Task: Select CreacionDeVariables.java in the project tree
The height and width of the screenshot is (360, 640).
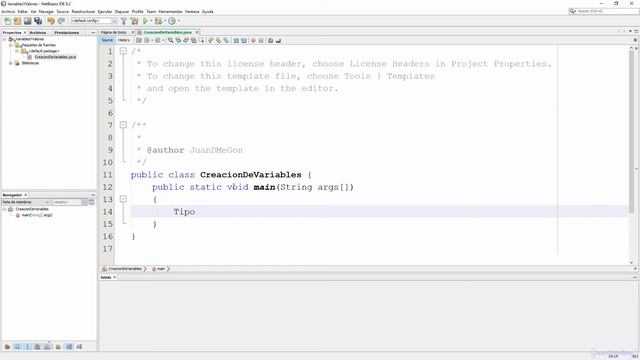Action: pyautogui.click(x=55, y=57)
